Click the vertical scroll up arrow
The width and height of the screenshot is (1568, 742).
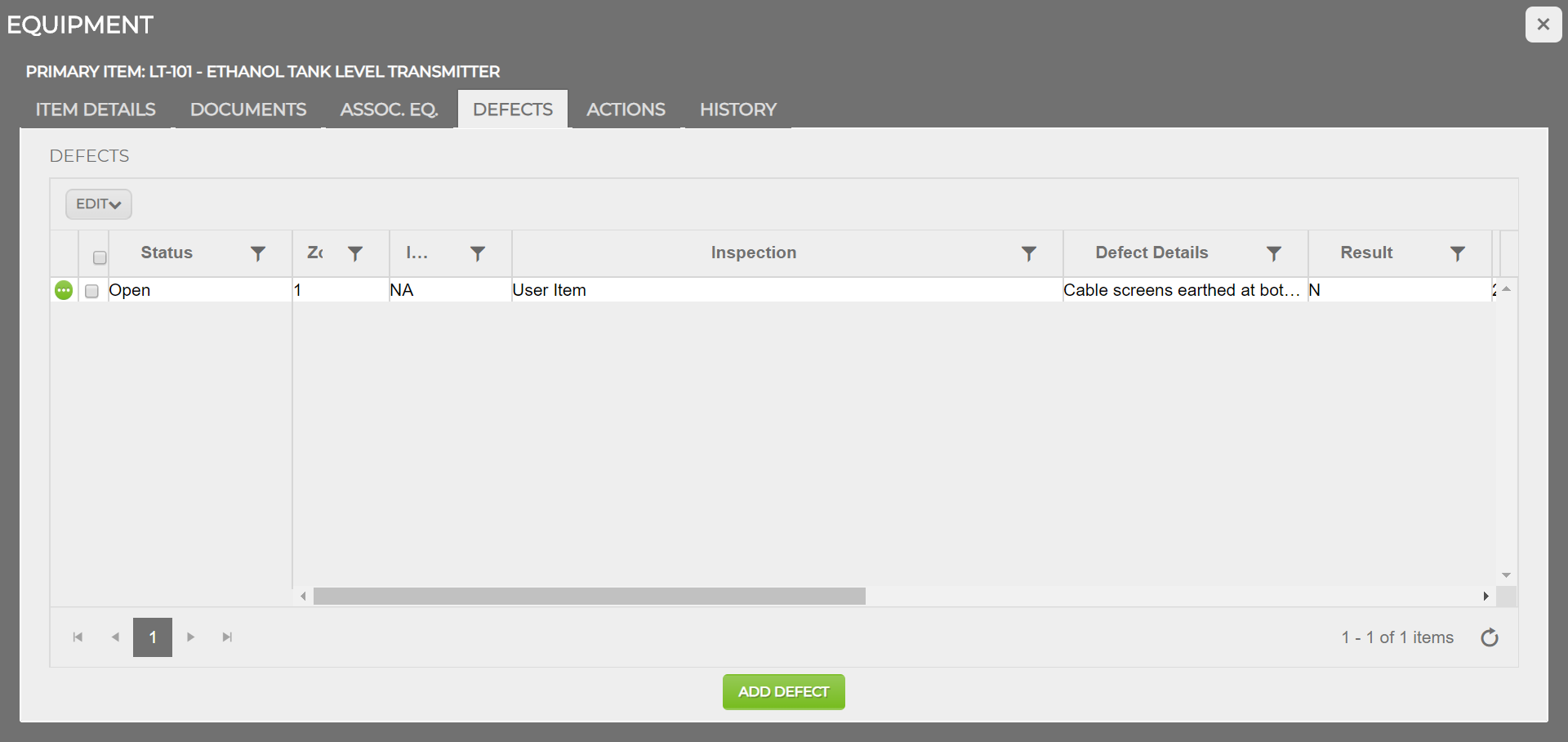(x=1508, y=288)
